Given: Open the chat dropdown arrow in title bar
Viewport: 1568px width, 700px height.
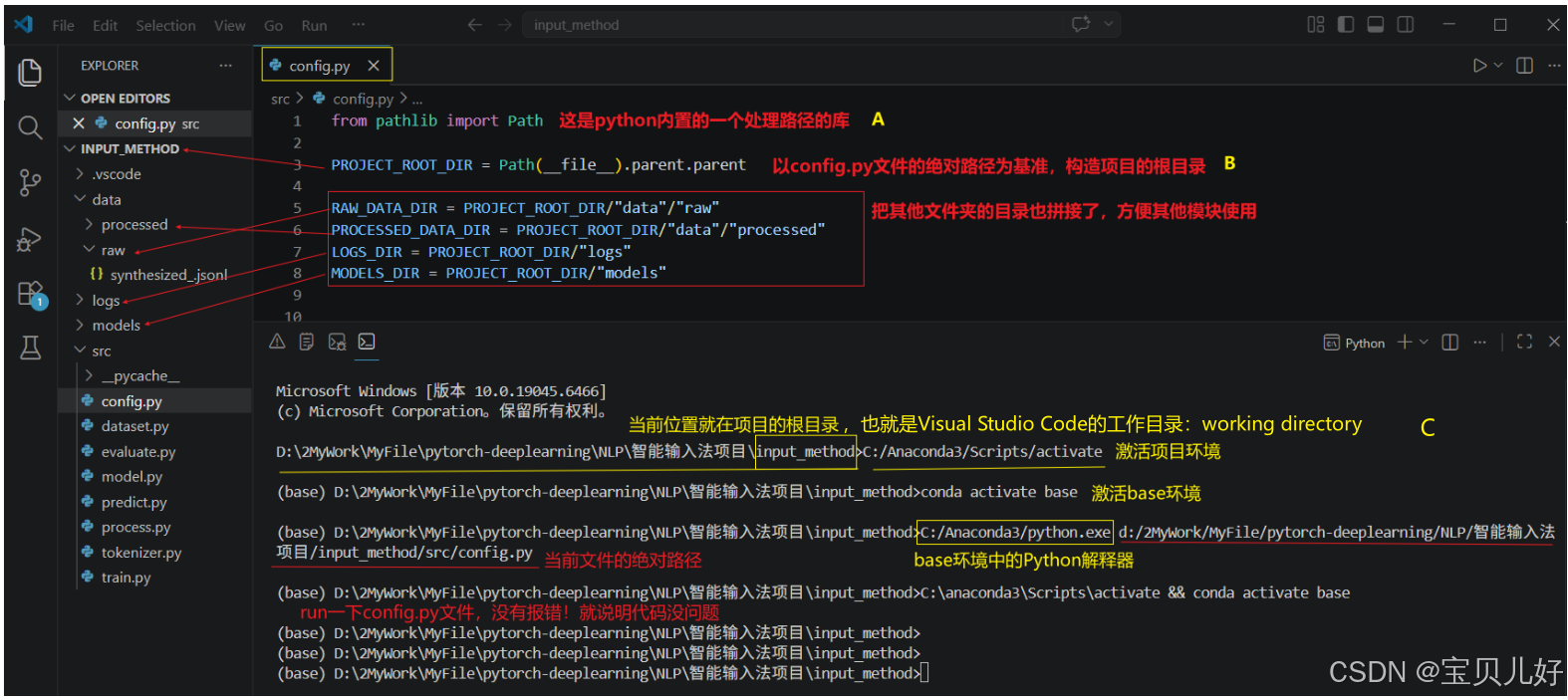Looking at the screenshot, I should pyautogui.click(x=1108, y=25).
